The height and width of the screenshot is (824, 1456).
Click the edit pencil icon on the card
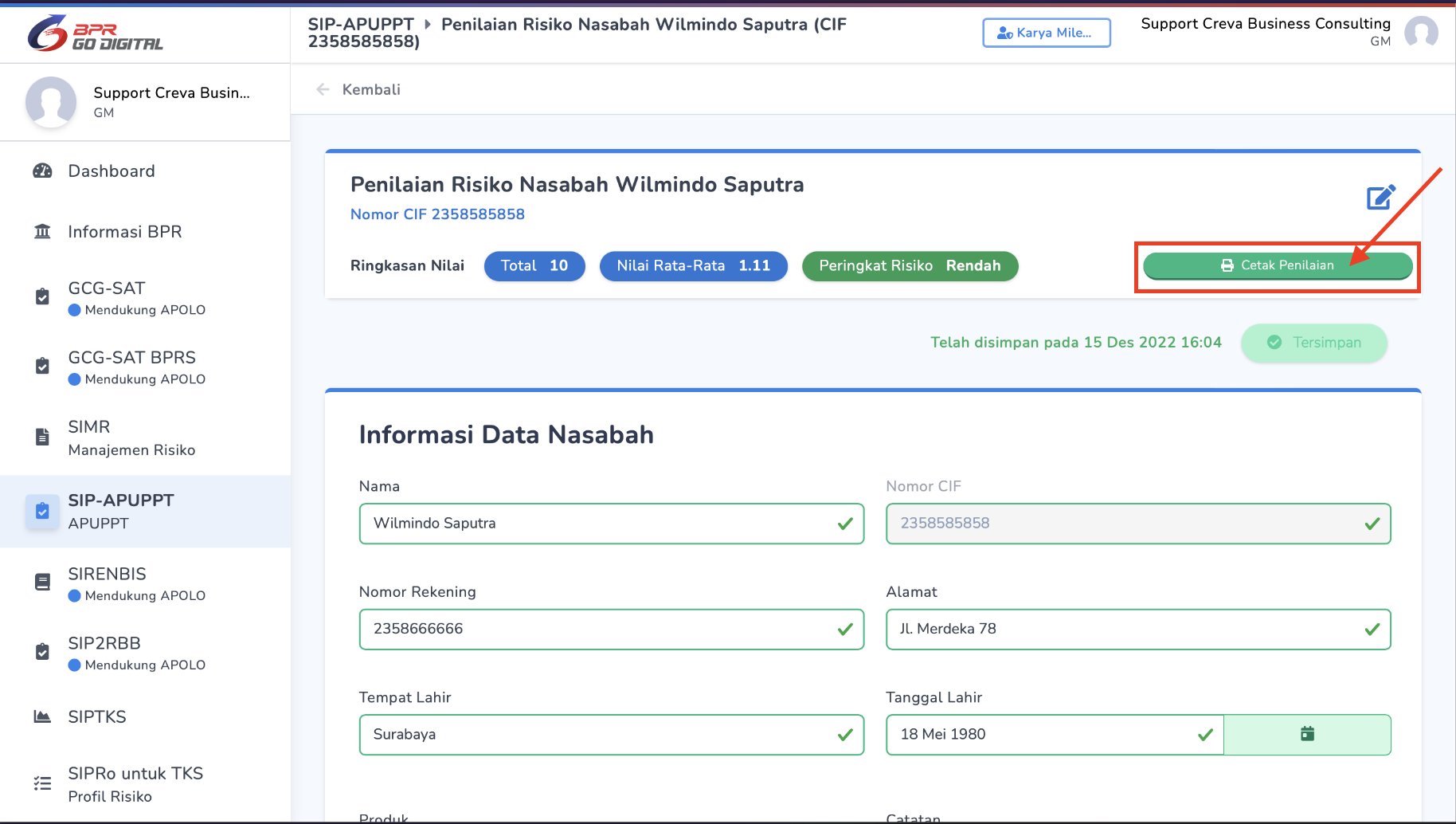[x=1381, y=197]
